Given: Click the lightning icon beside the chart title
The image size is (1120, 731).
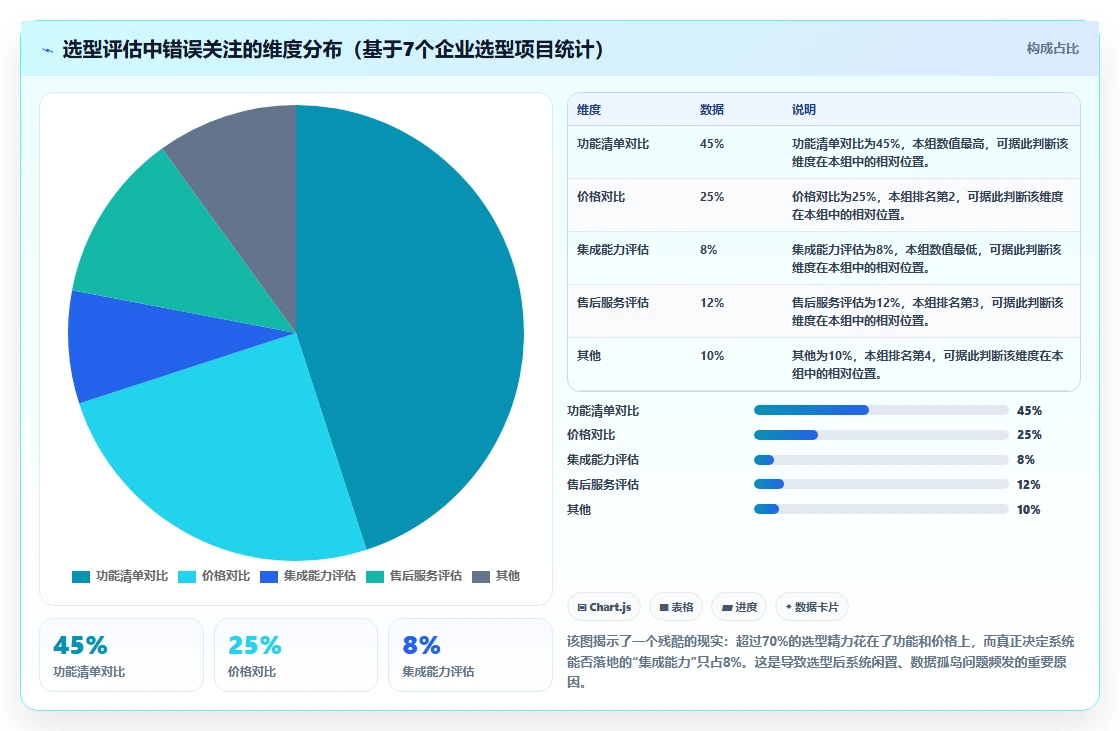Looking at the screenshot, I should 47,50.
